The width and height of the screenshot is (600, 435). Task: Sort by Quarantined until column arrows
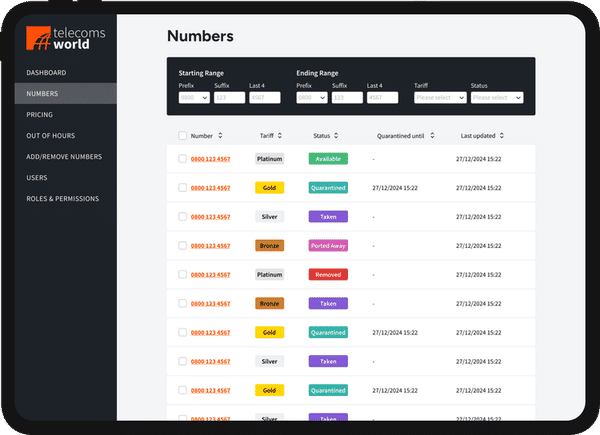pos(432,135)
